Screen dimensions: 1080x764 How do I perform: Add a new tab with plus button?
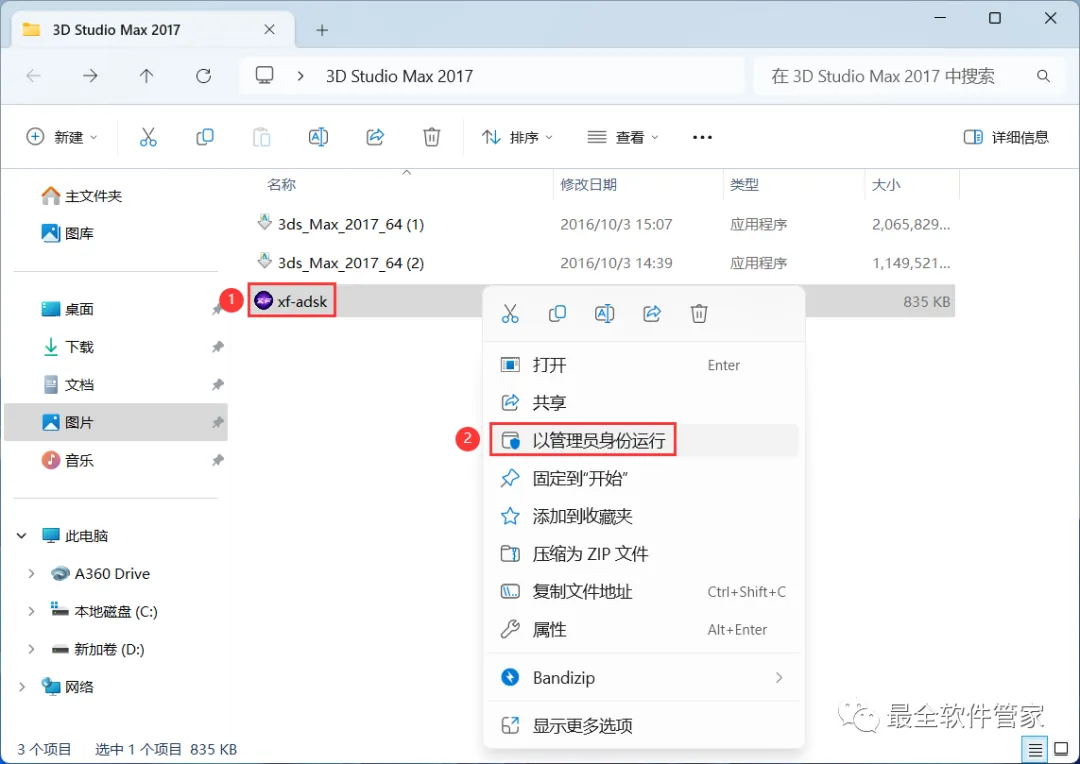click(322, 30)
